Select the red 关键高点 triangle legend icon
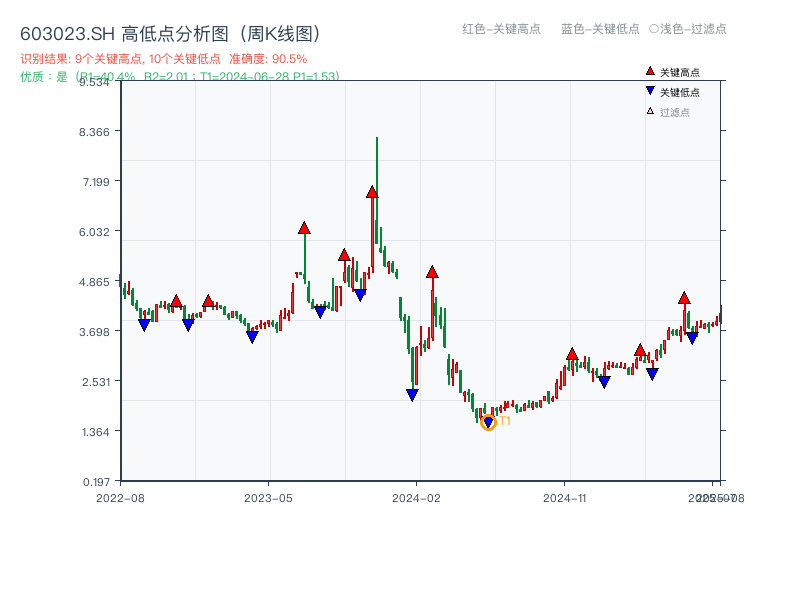Image resolution: width=800 pixels, height=600 pixels. click(x=648, y=72)
